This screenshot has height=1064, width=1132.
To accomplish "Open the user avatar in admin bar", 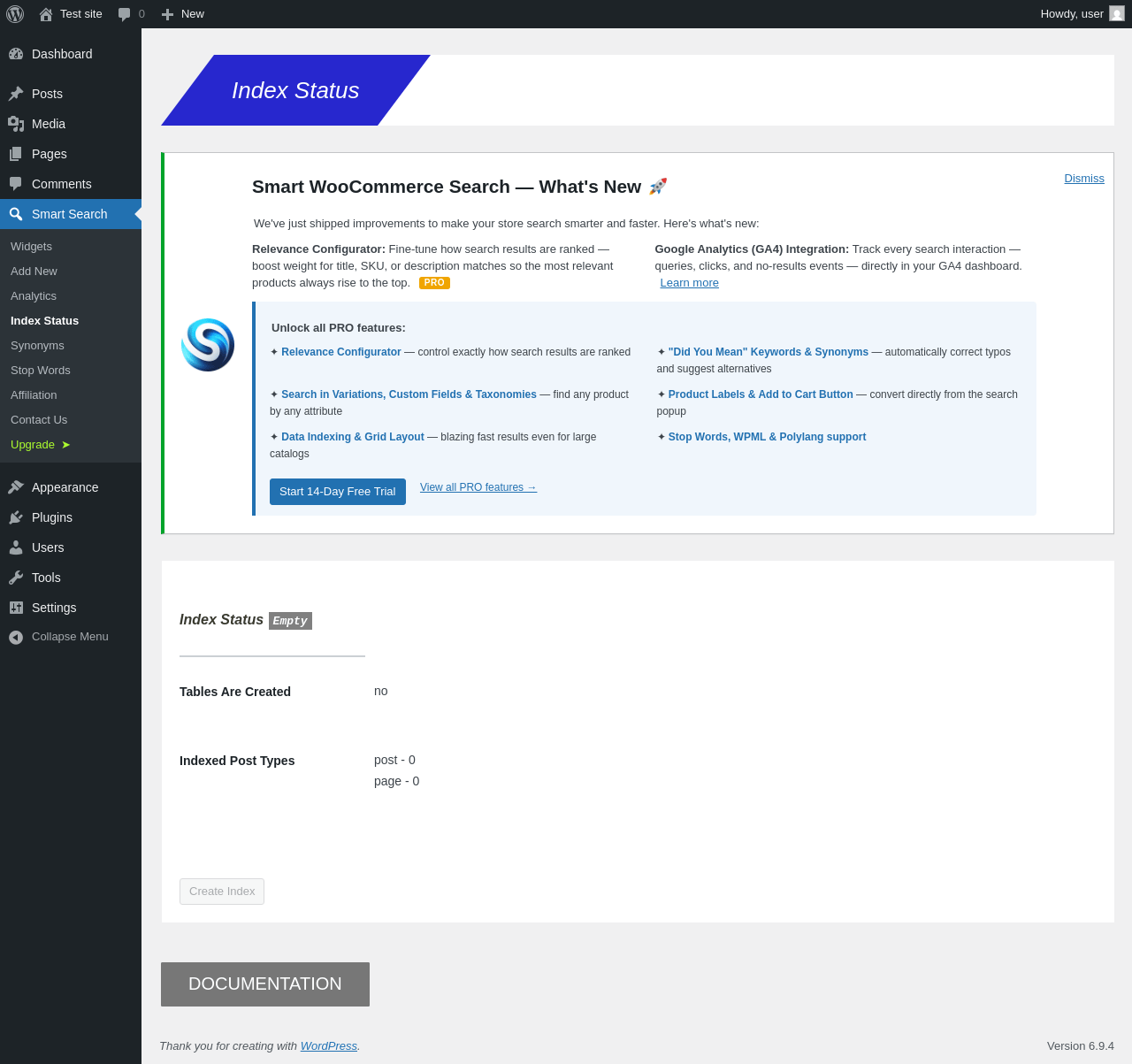I will 1117,13.
